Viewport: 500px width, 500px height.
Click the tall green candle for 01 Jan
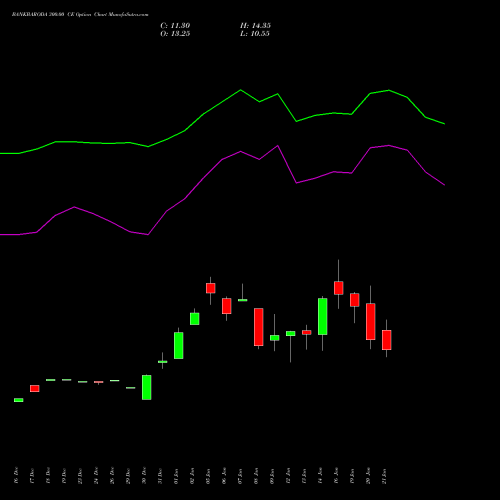coord(179,345)
